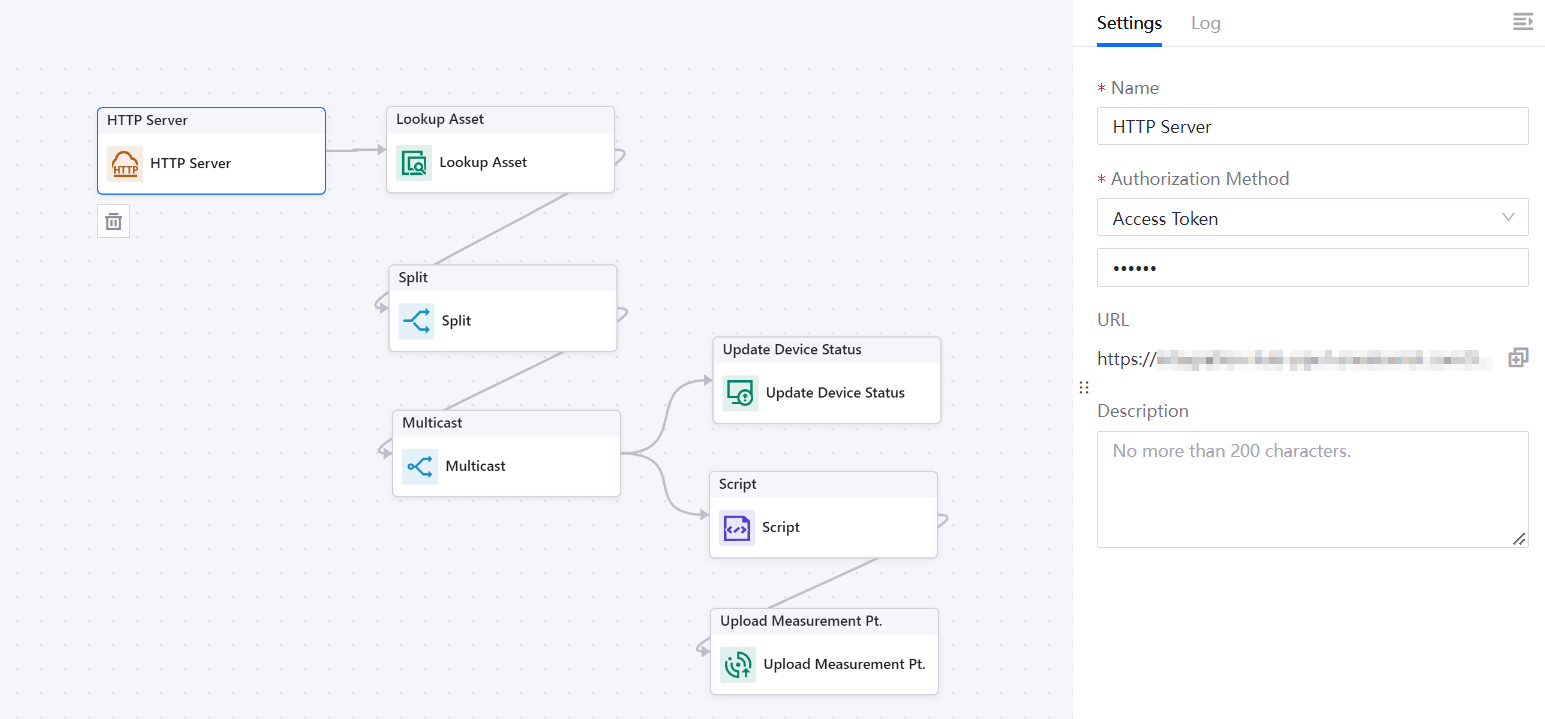
Task: Click the Name input field
Action: point(1311,127)
